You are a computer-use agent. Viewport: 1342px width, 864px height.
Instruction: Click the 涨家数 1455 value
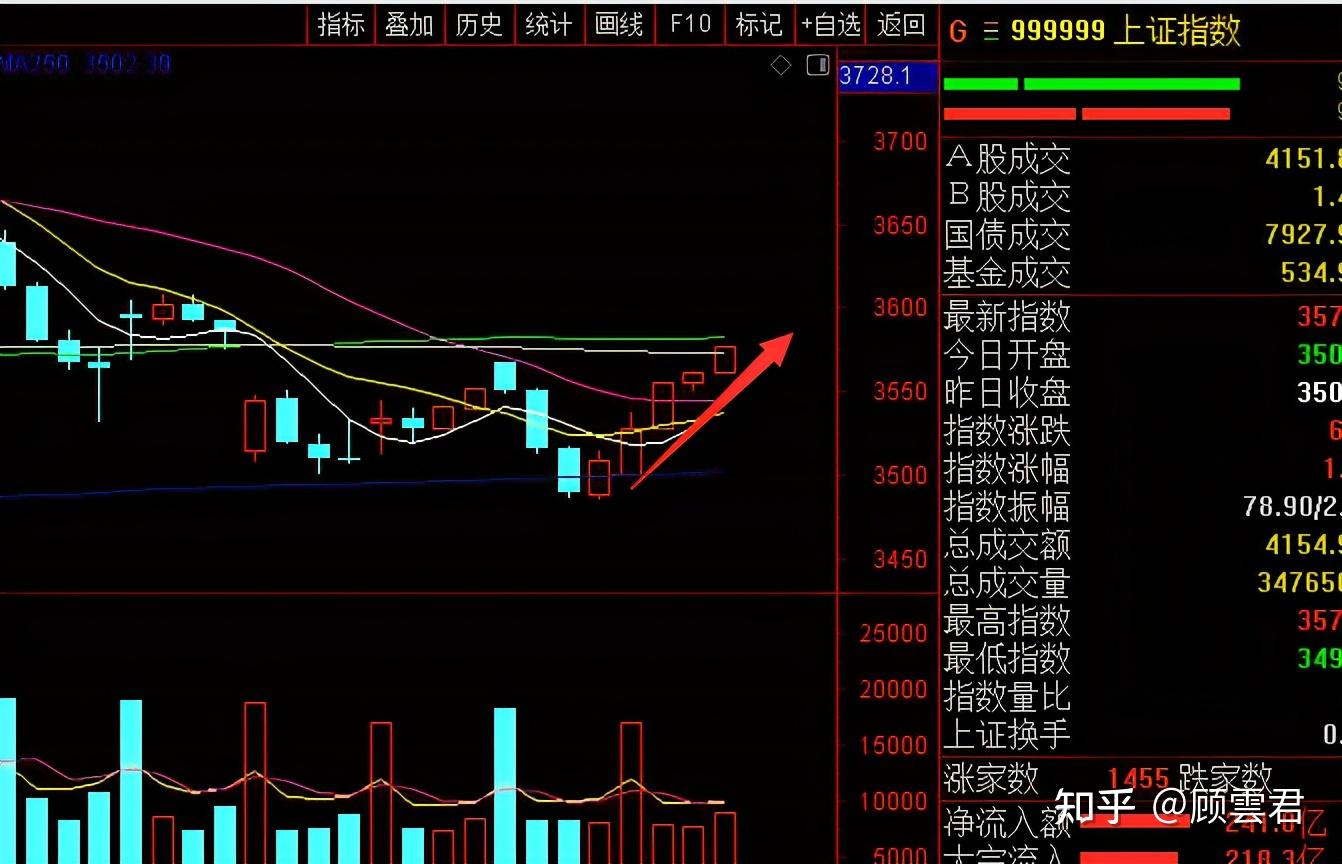coord(1138,778)
